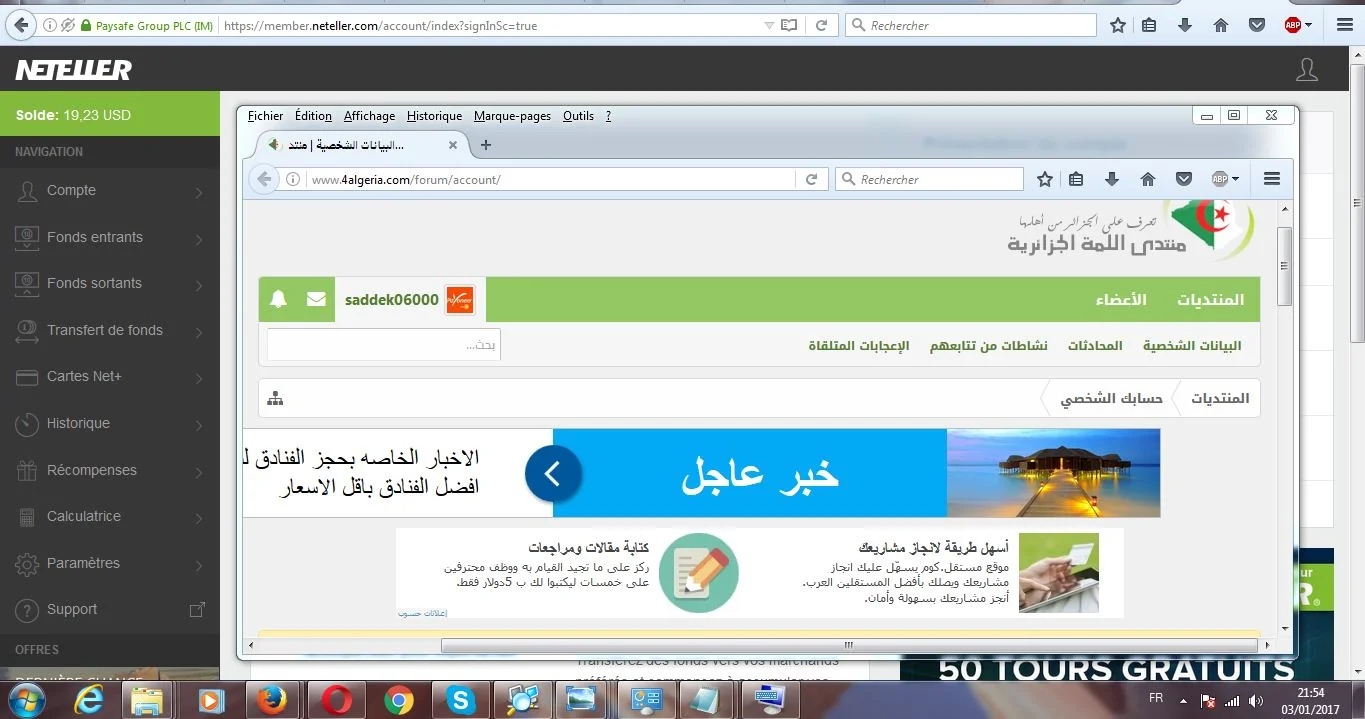Open forum messages envelope icon
Screen dimensions: 1365x719
coord(316,299)
